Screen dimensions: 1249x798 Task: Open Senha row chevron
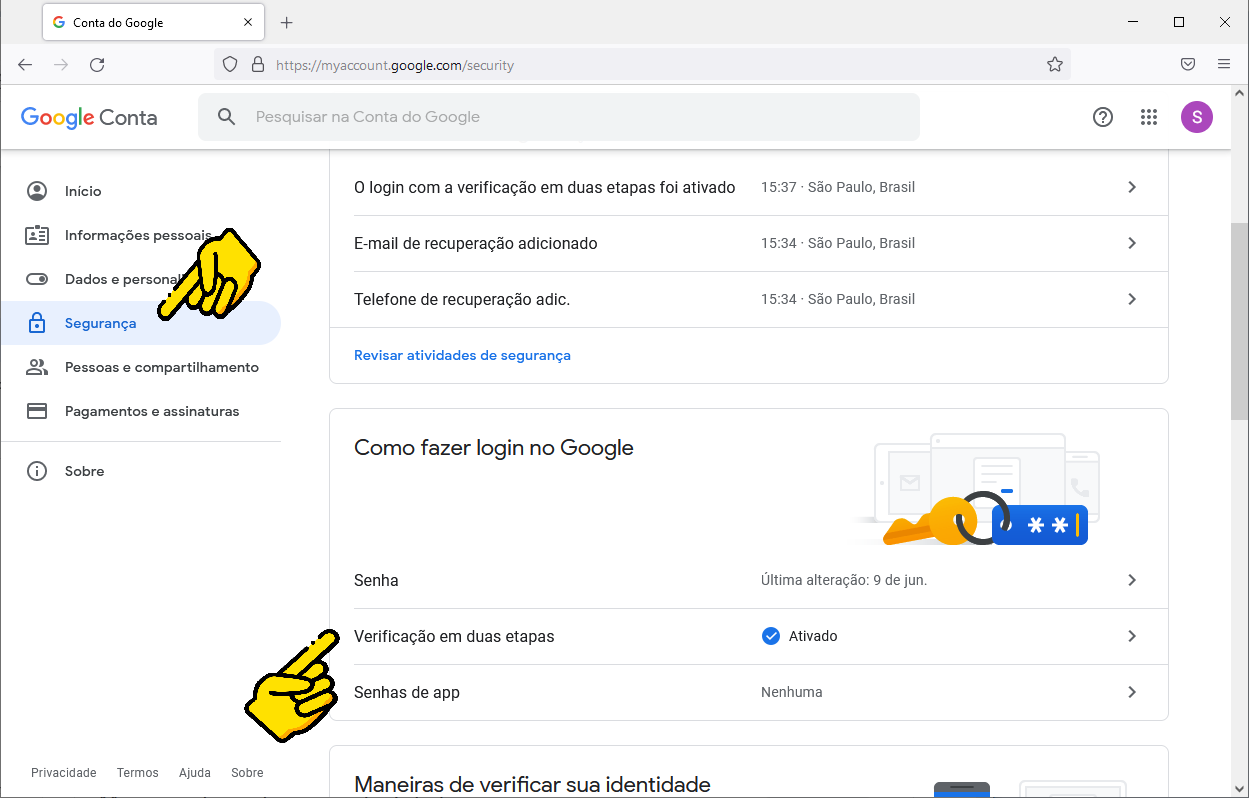tap(1132, 580)
